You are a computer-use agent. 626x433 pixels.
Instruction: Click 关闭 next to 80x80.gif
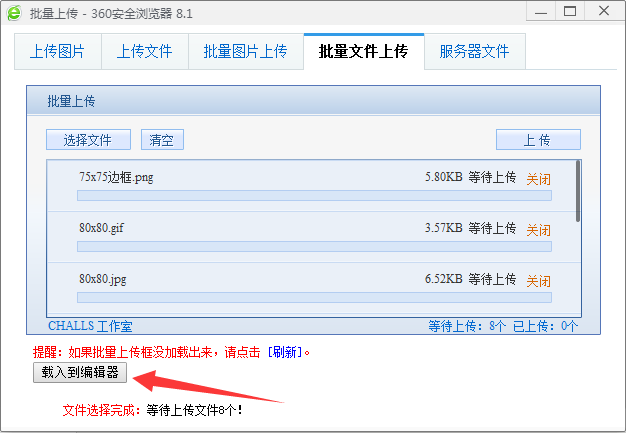pos(538,229)
